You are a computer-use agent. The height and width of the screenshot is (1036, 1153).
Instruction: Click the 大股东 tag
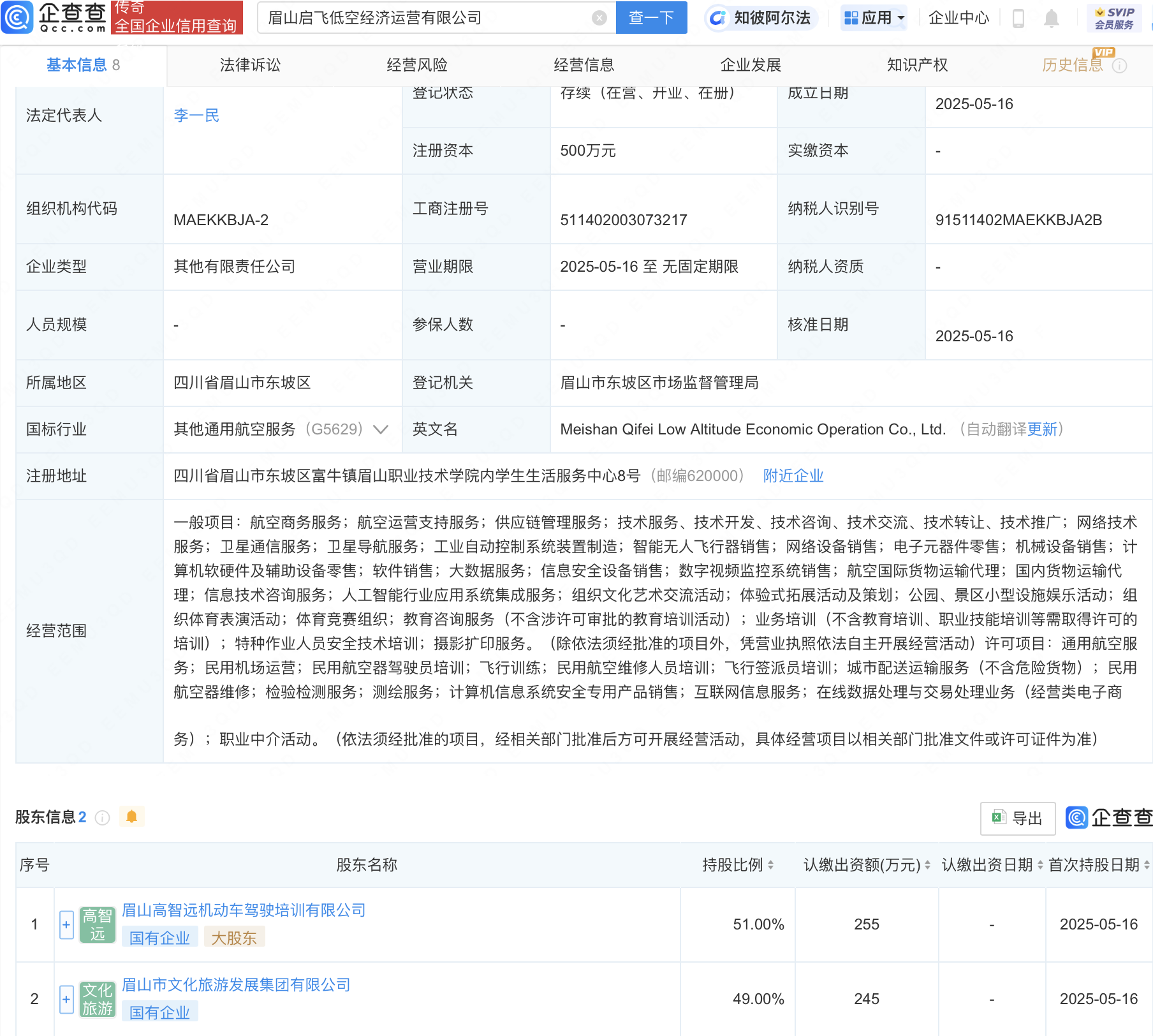[234, 938]
